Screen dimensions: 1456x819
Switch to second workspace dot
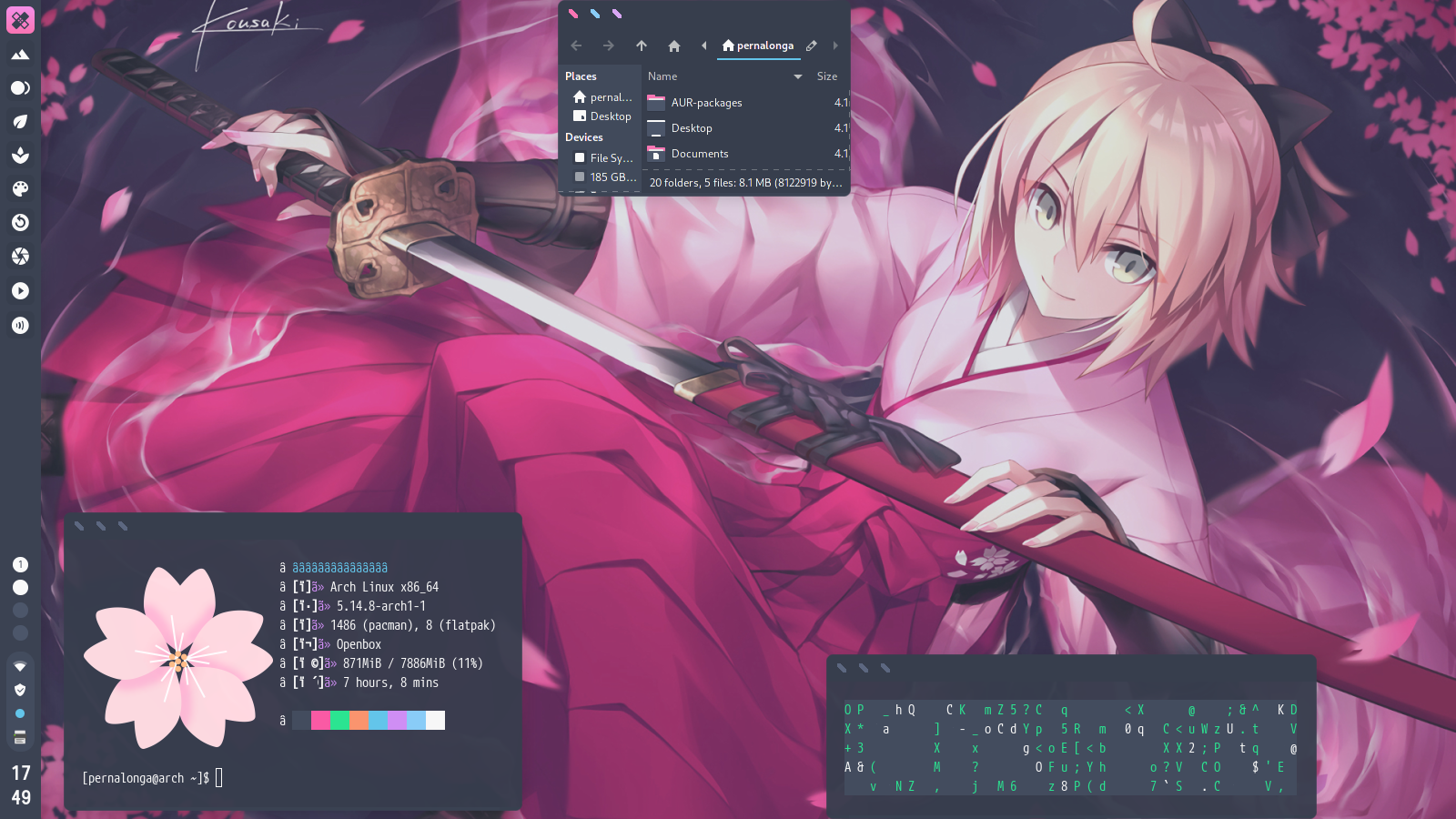click(20, 588)
